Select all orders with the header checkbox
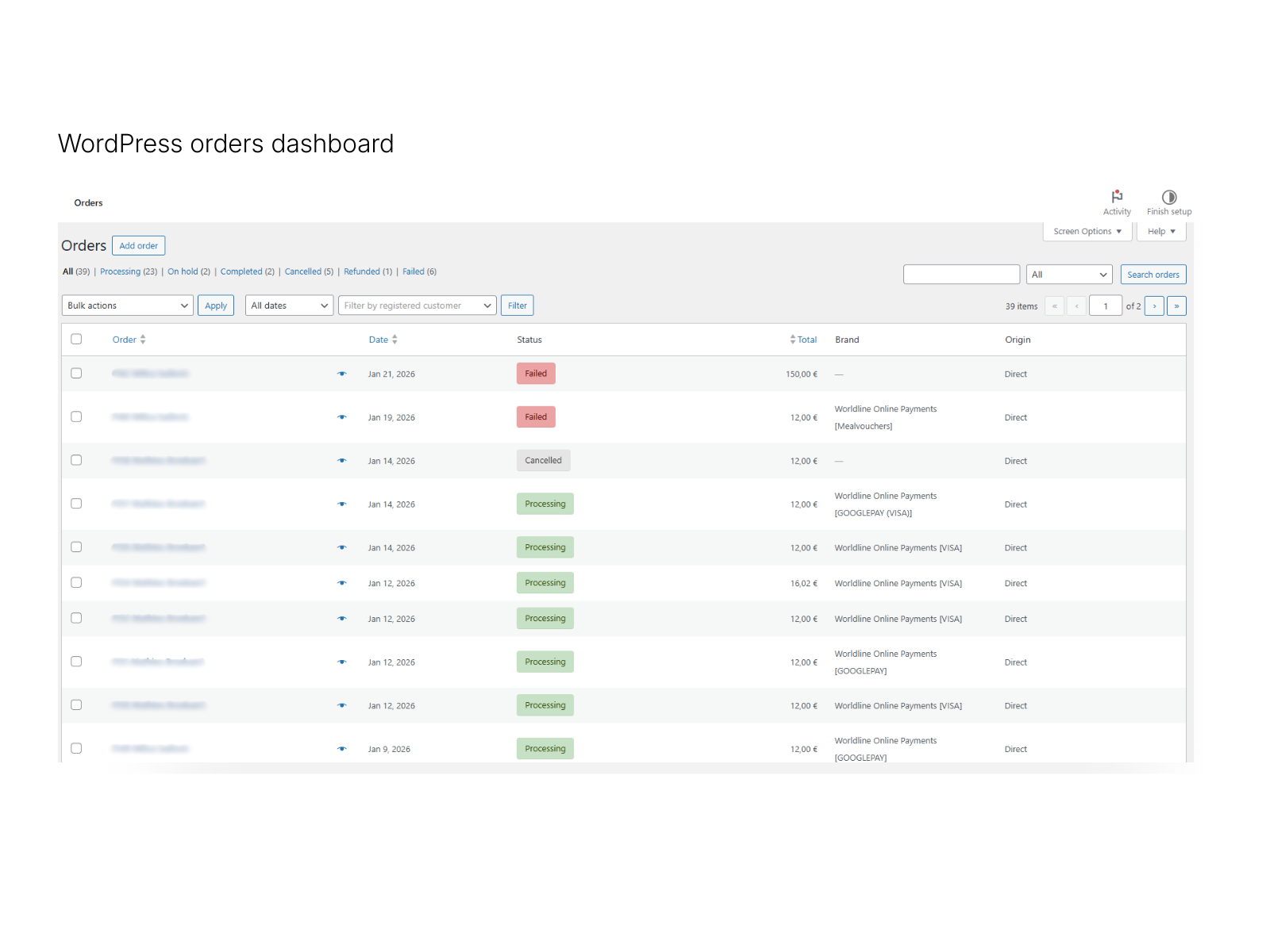 pos(76,339)
